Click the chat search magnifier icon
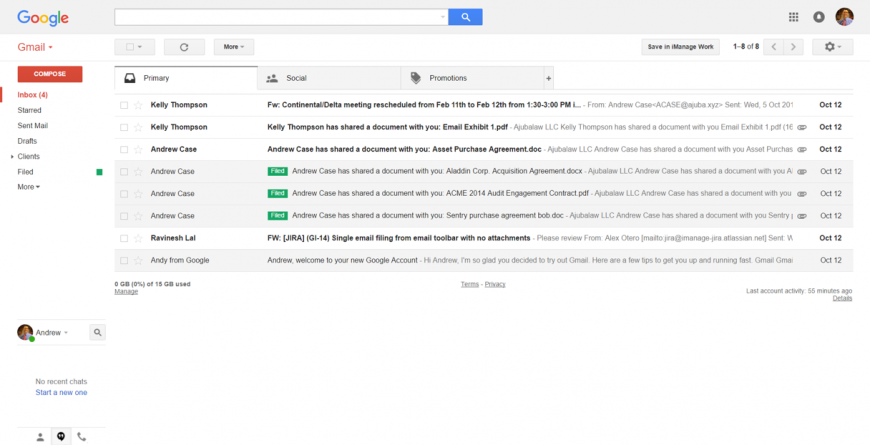Image resolution: width=870 pixels, height=445 pixels. (x=98, y=332)
